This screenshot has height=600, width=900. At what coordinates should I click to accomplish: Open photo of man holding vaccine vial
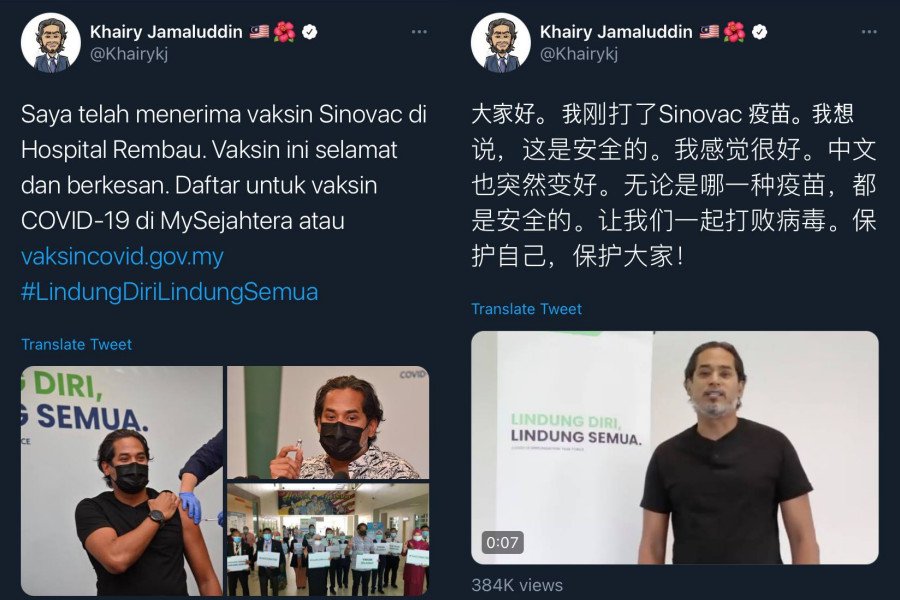coord(328,423)
